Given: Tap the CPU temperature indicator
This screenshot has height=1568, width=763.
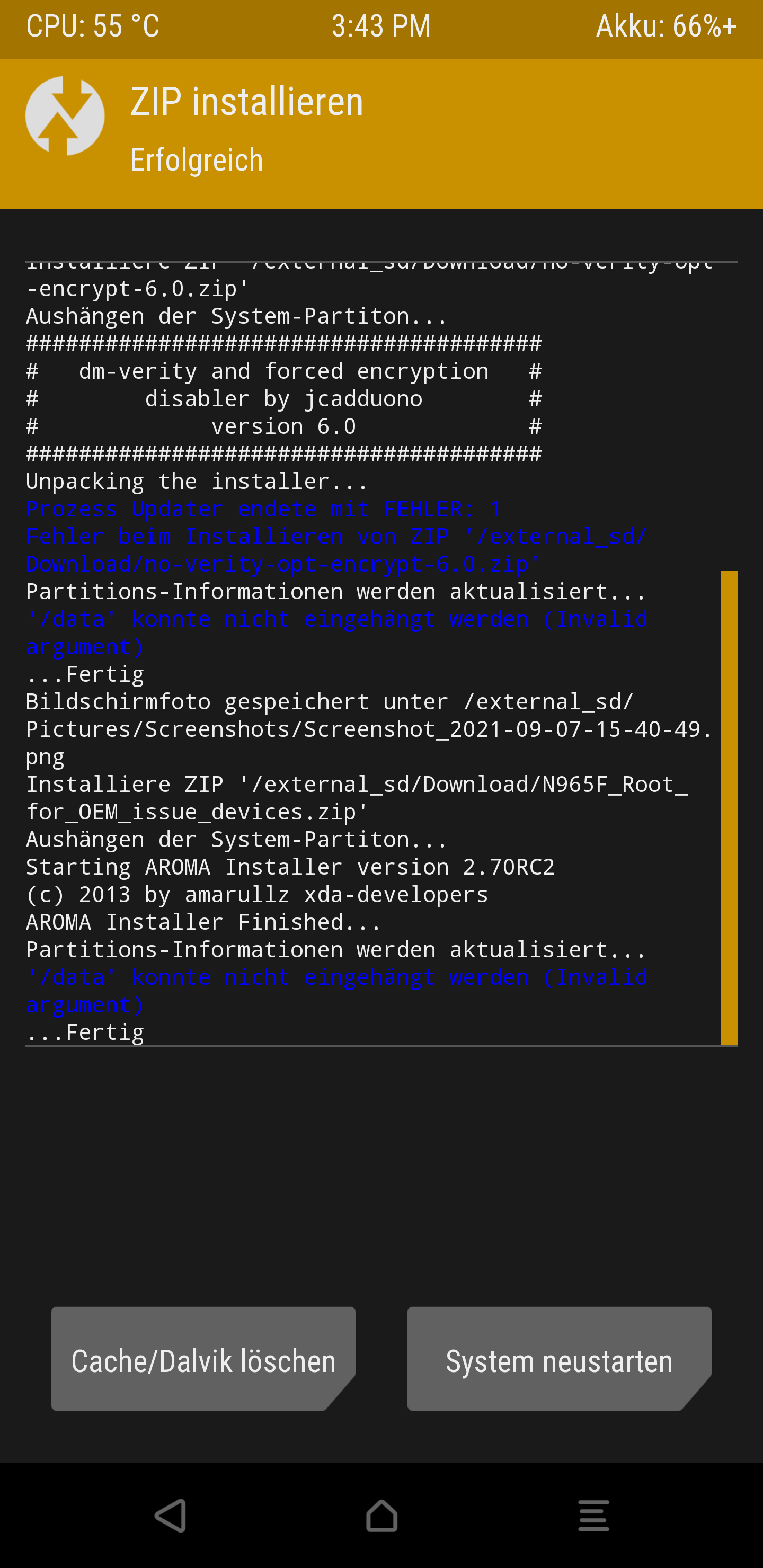Looking at the screenshot, I should tap(93, 26).
